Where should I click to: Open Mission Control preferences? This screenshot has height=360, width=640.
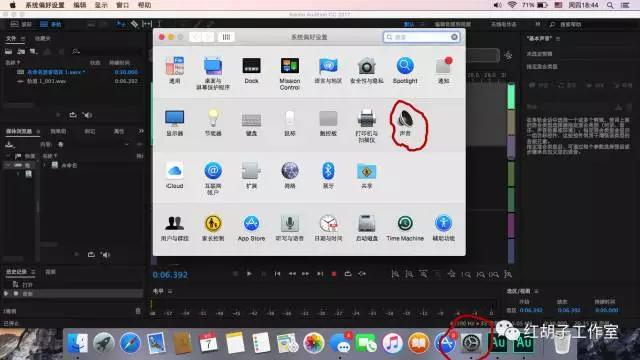(x=290, y=73)
